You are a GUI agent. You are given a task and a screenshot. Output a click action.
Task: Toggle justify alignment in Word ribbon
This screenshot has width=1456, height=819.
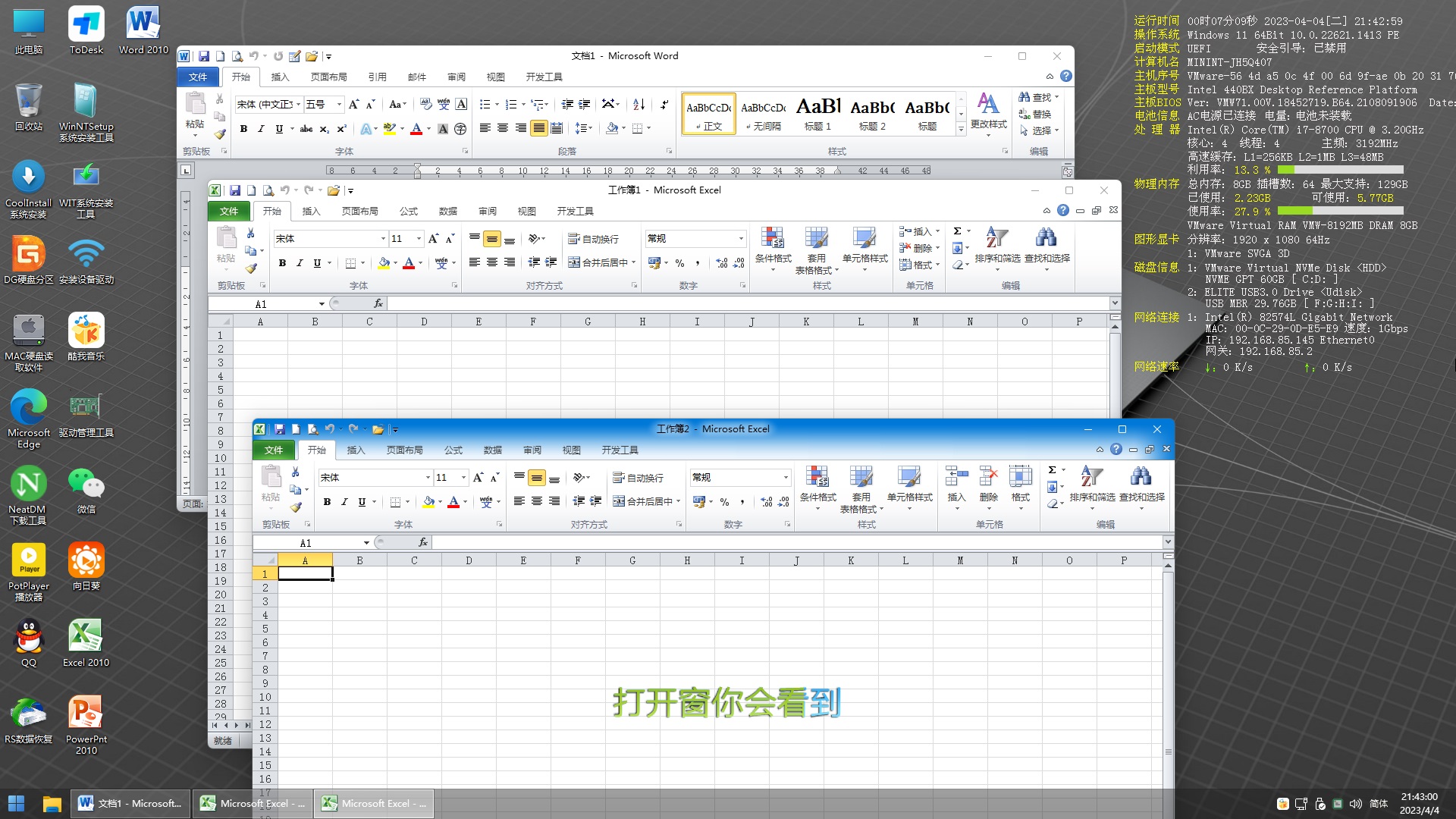coord(538,128)
